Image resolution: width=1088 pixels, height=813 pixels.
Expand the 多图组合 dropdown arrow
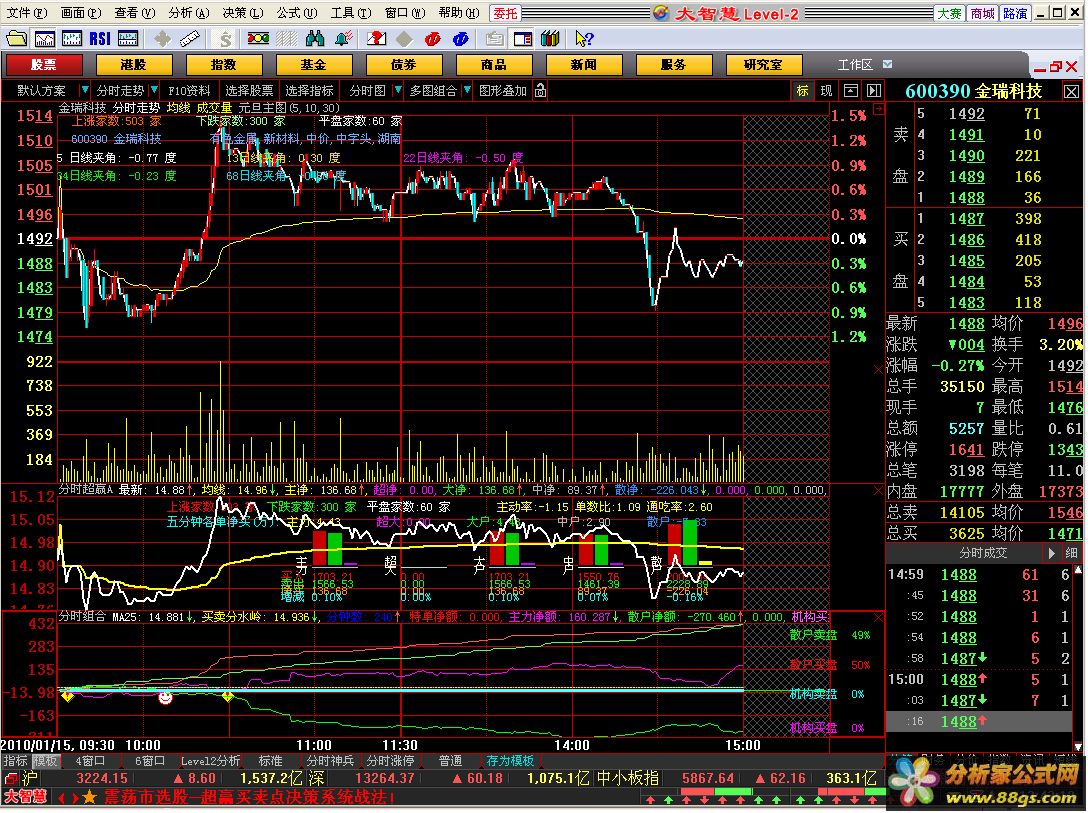point(467,90)
